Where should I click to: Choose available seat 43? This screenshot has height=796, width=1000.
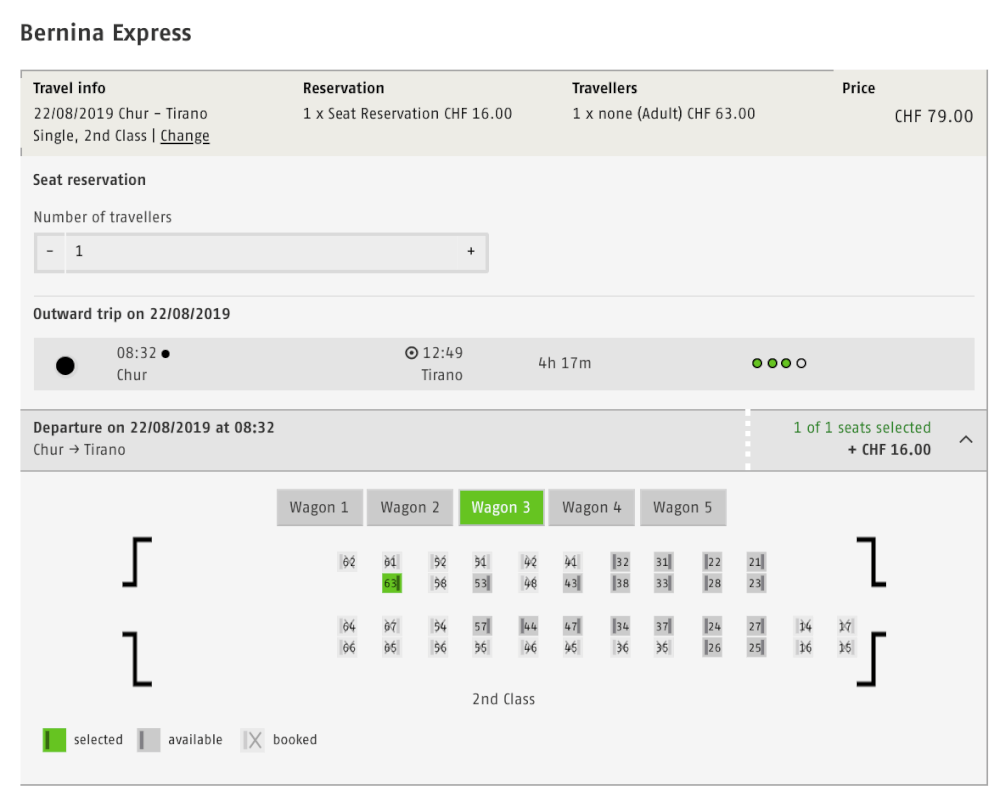pyautogui.click(x=572, y=583)
